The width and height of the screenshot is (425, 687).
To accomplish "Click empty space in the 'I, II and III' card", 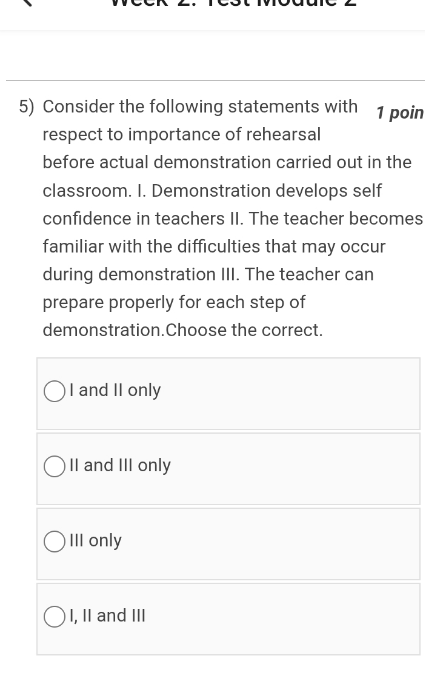I will click(x=280, y=619).
